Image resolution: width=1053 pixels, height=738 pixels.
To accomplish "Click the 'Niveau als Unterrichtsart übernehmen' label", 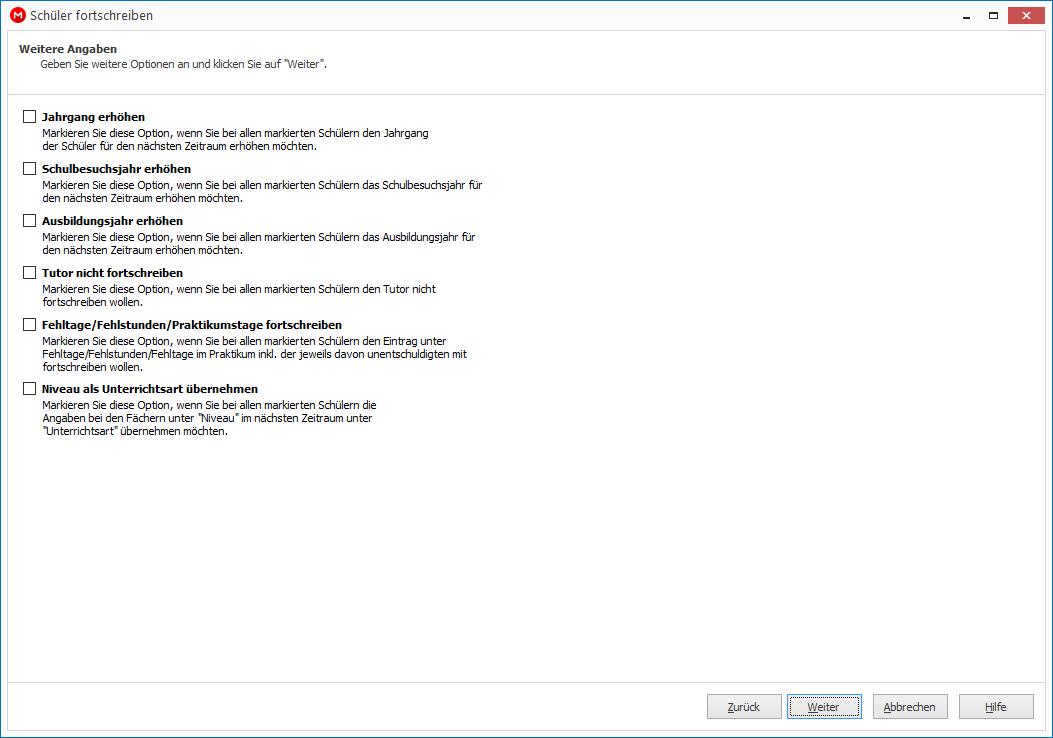I will (150, 389).
